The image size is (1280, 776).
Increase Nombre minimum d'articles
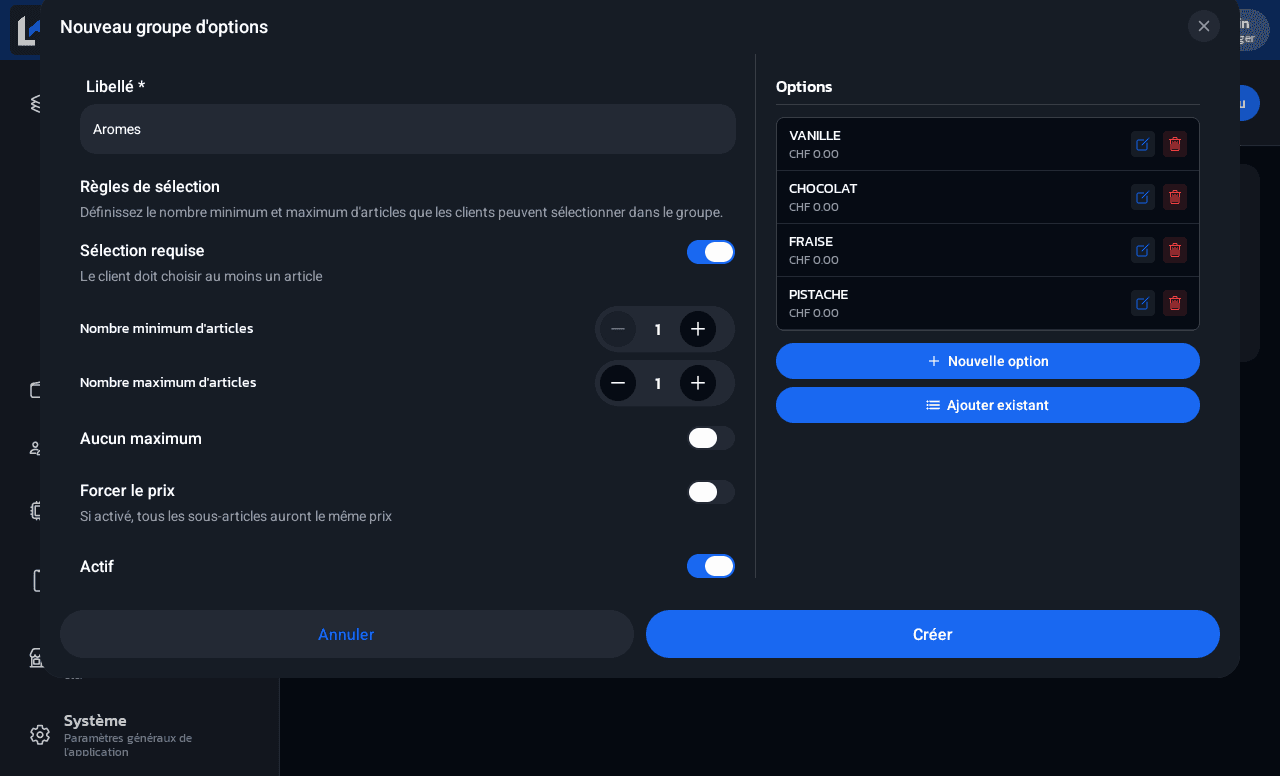click(698, 329)
